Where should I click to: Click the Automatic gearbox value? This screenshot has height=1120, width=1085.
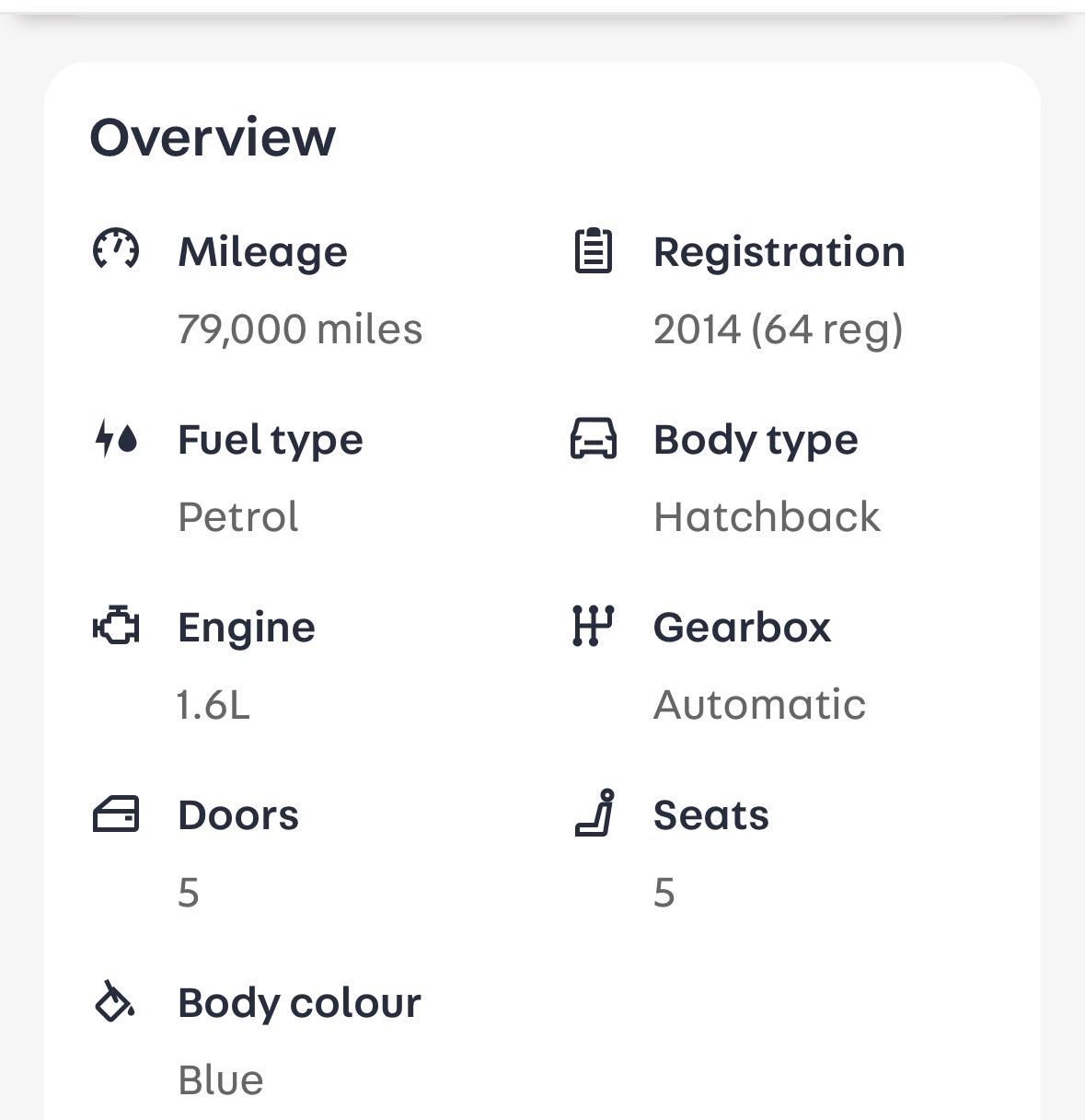click(x=759, y=705)
